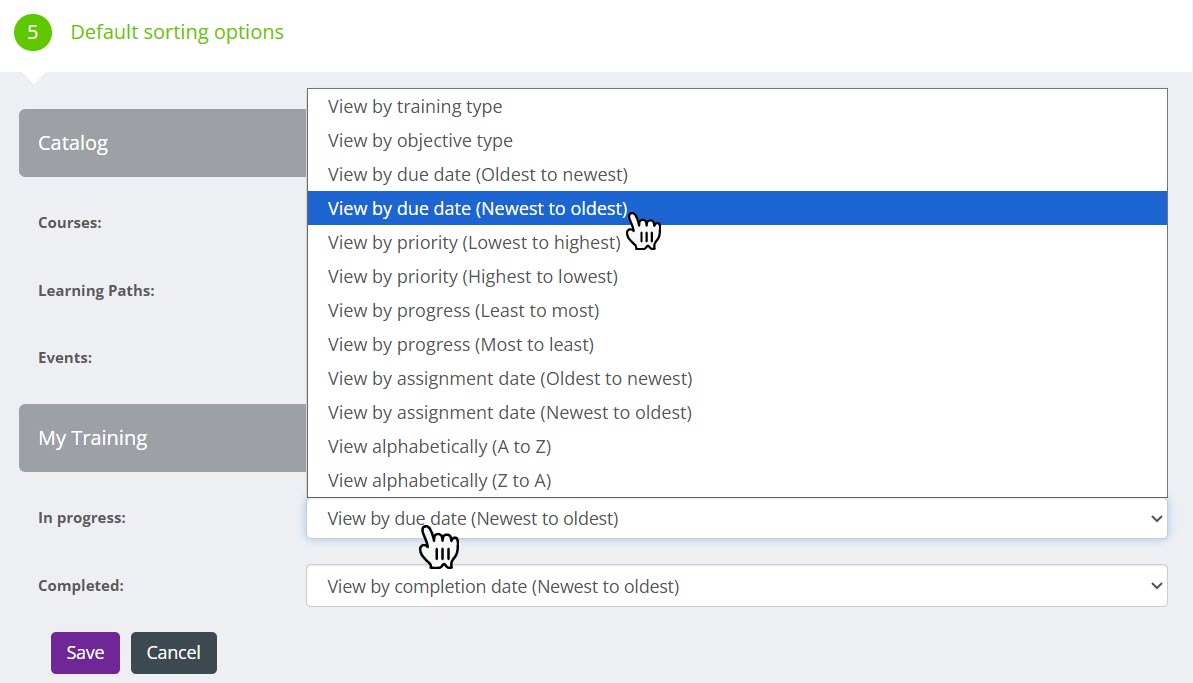Select assignment date Oldest to newest
Image resolution: width=1193 pixels, height=683 pixels.
coord(510,379)
